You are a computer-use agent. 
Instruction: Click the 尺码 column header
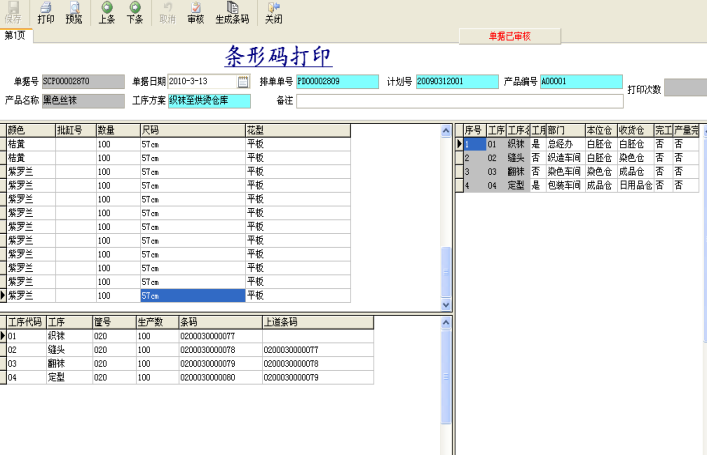[x=190, y=130]
